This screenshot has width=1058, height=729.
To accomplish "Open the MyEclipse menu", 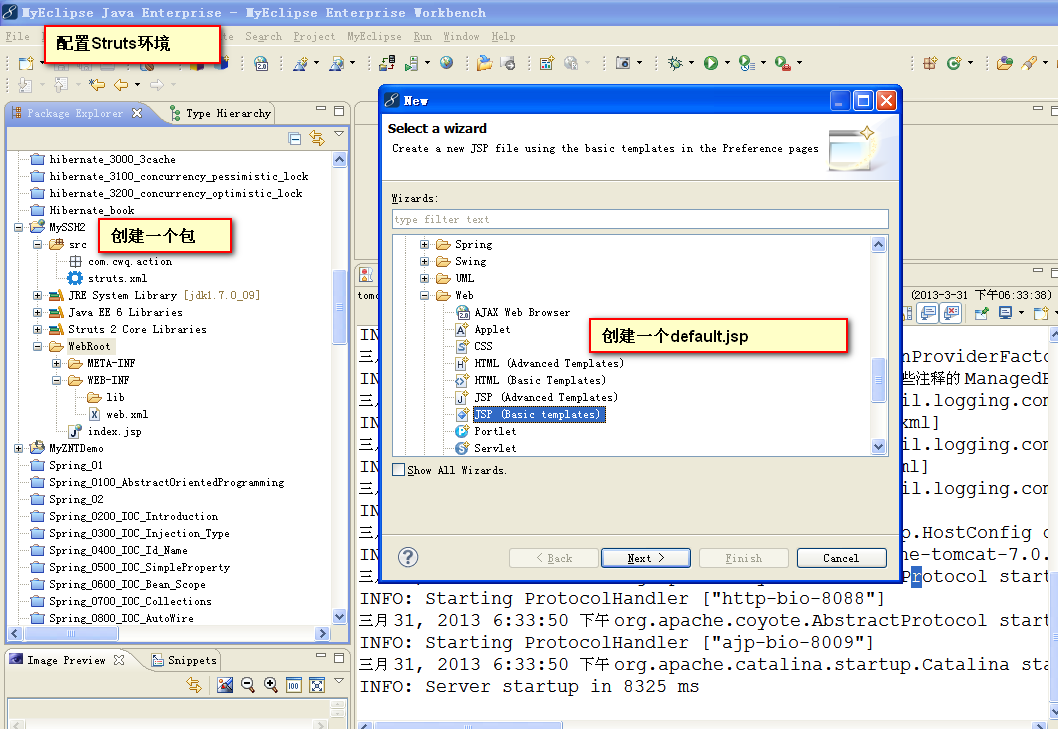I will pyautogui.click(x=374, y=36).
